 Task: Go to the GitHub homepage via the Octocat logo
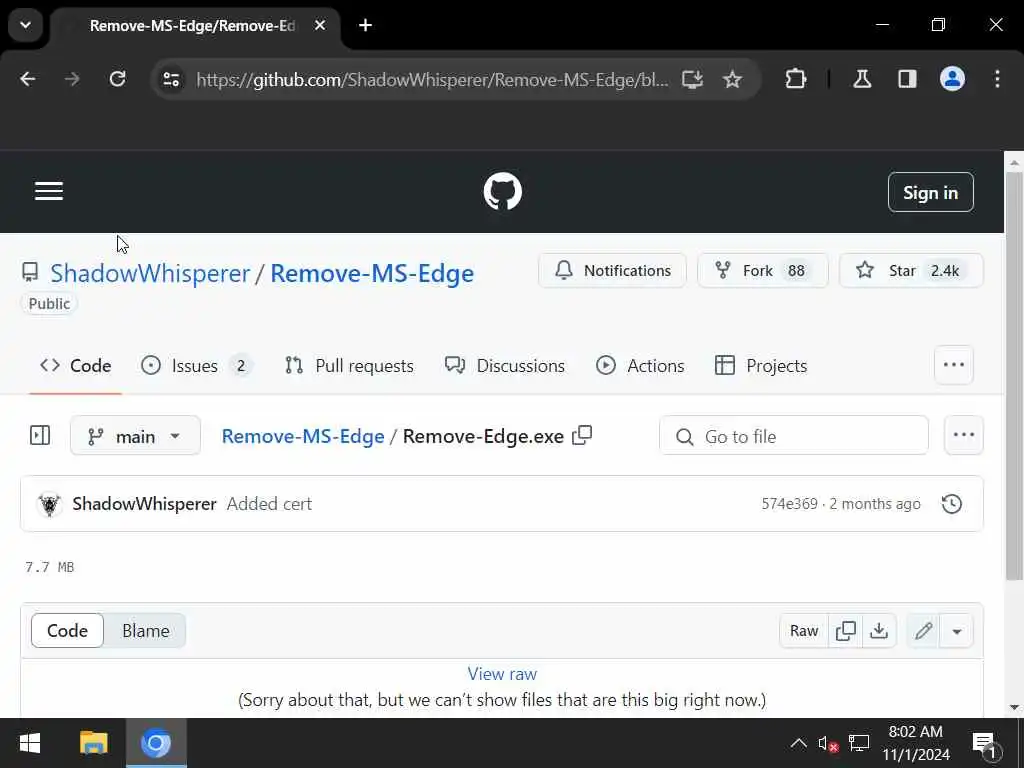(502, 191)
